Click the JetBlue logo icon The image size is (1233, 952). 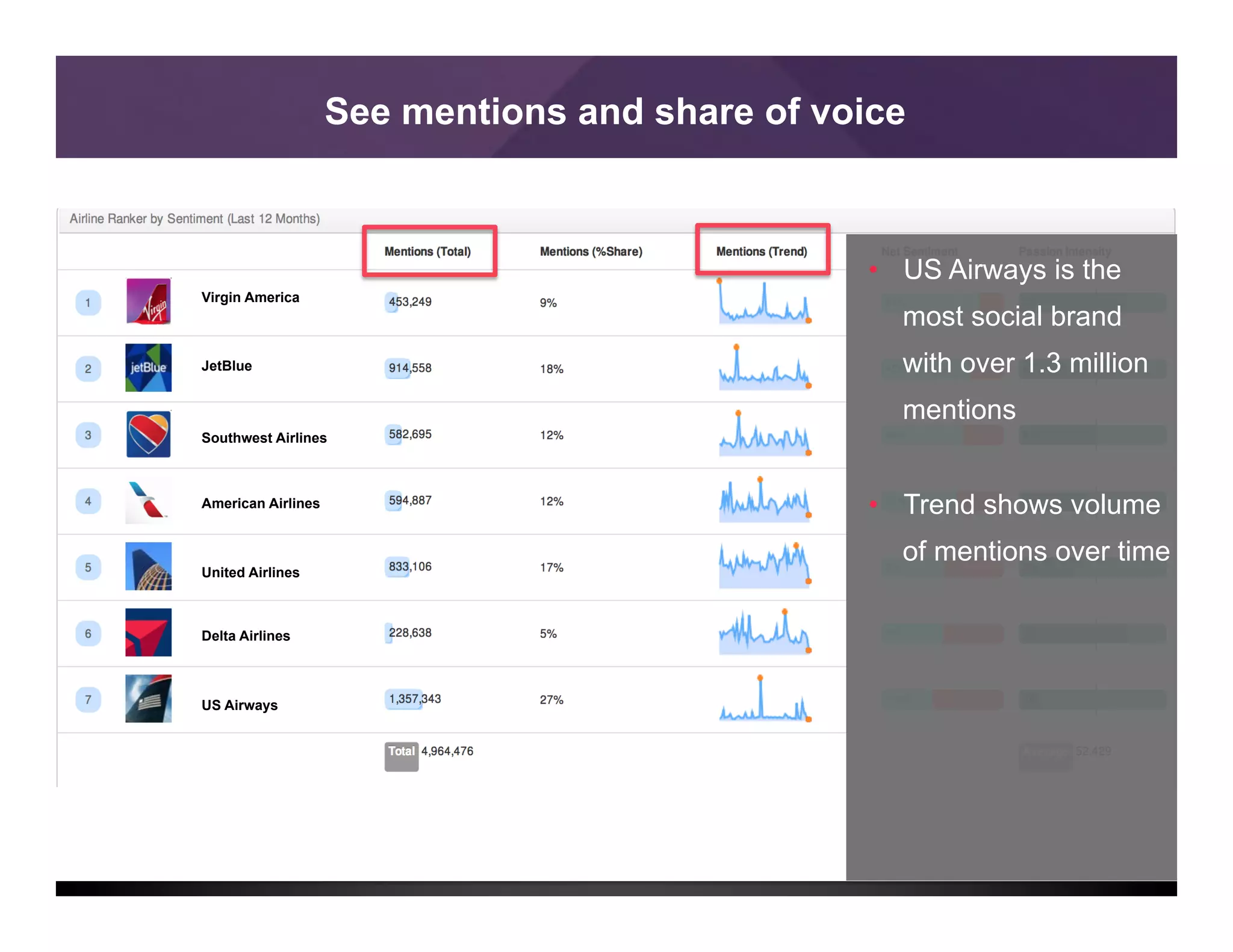pyautogui.click(x=148, y=368)
